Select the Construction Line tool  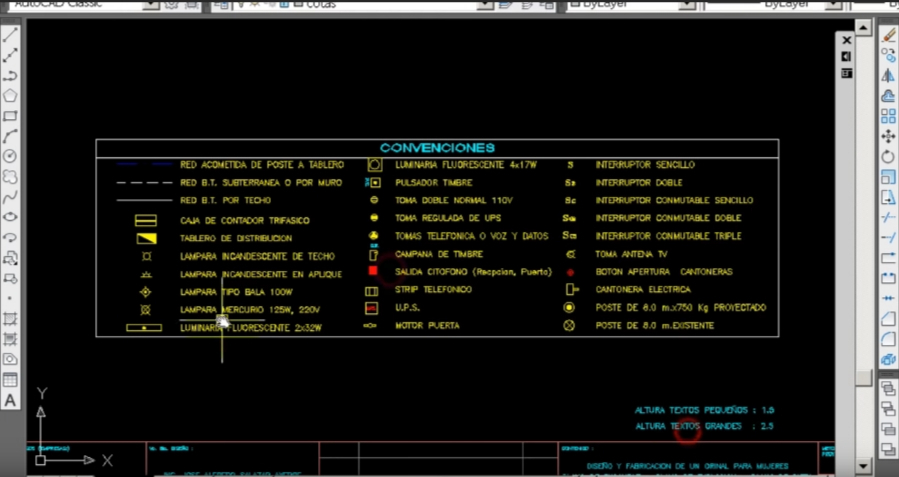pyautogui.click(x=10, y=55)
